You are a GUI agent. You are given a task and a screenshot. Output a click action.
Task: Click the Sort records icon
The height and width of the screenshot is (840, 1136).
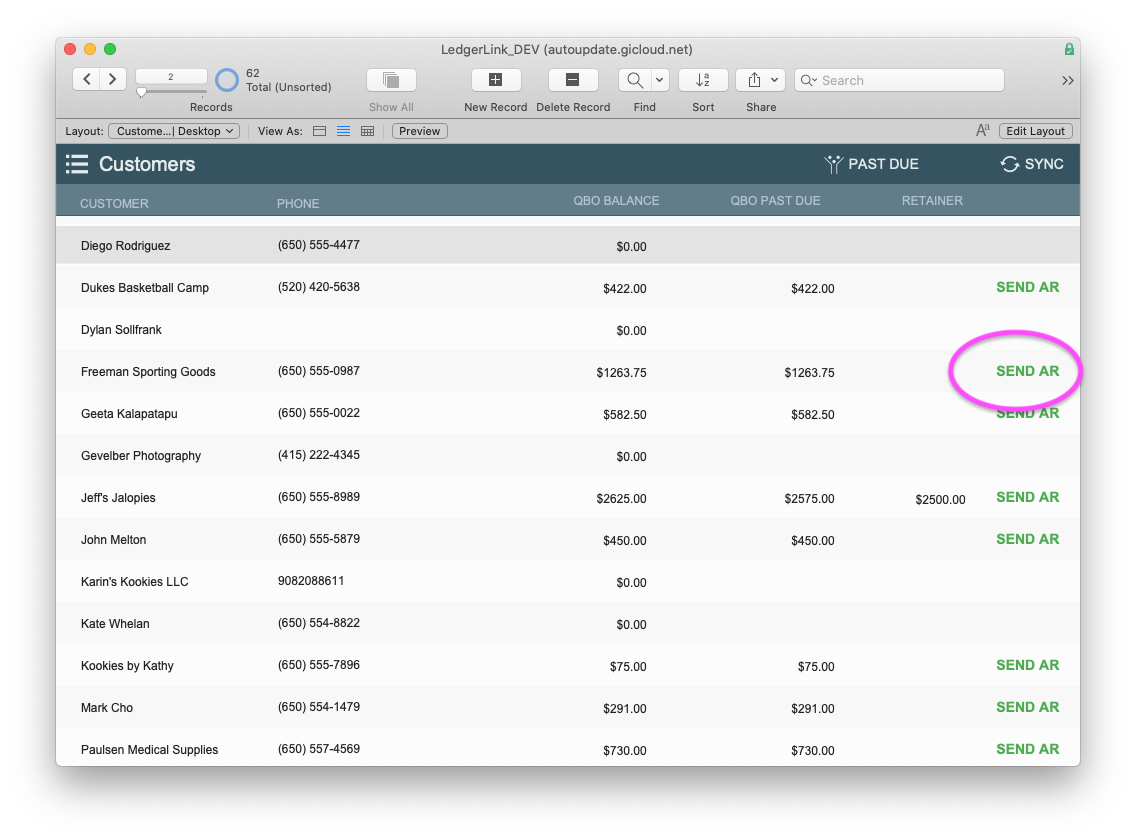coord(702,80)
